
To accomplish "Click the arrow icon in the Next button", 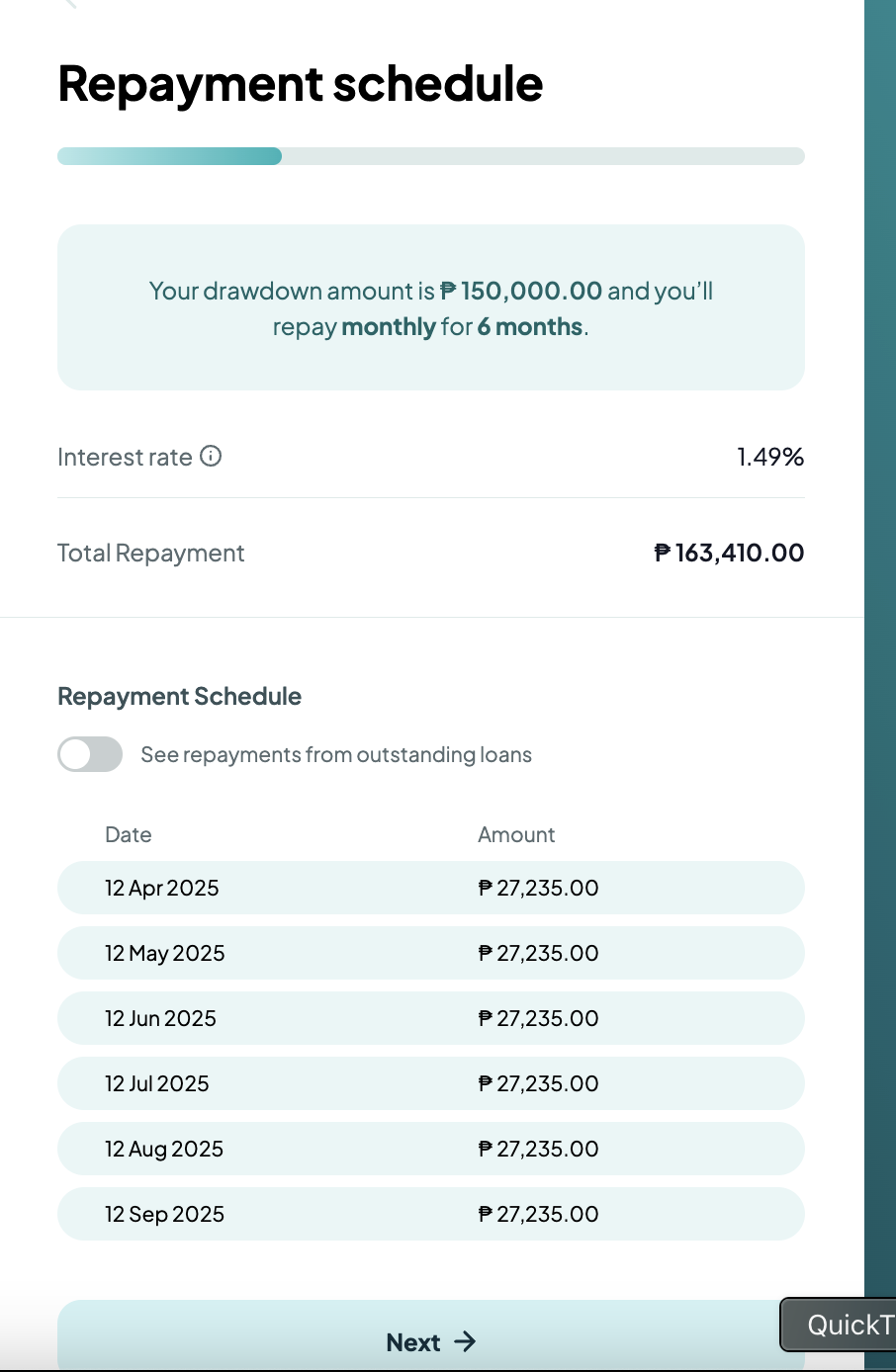I will 465,1341.
